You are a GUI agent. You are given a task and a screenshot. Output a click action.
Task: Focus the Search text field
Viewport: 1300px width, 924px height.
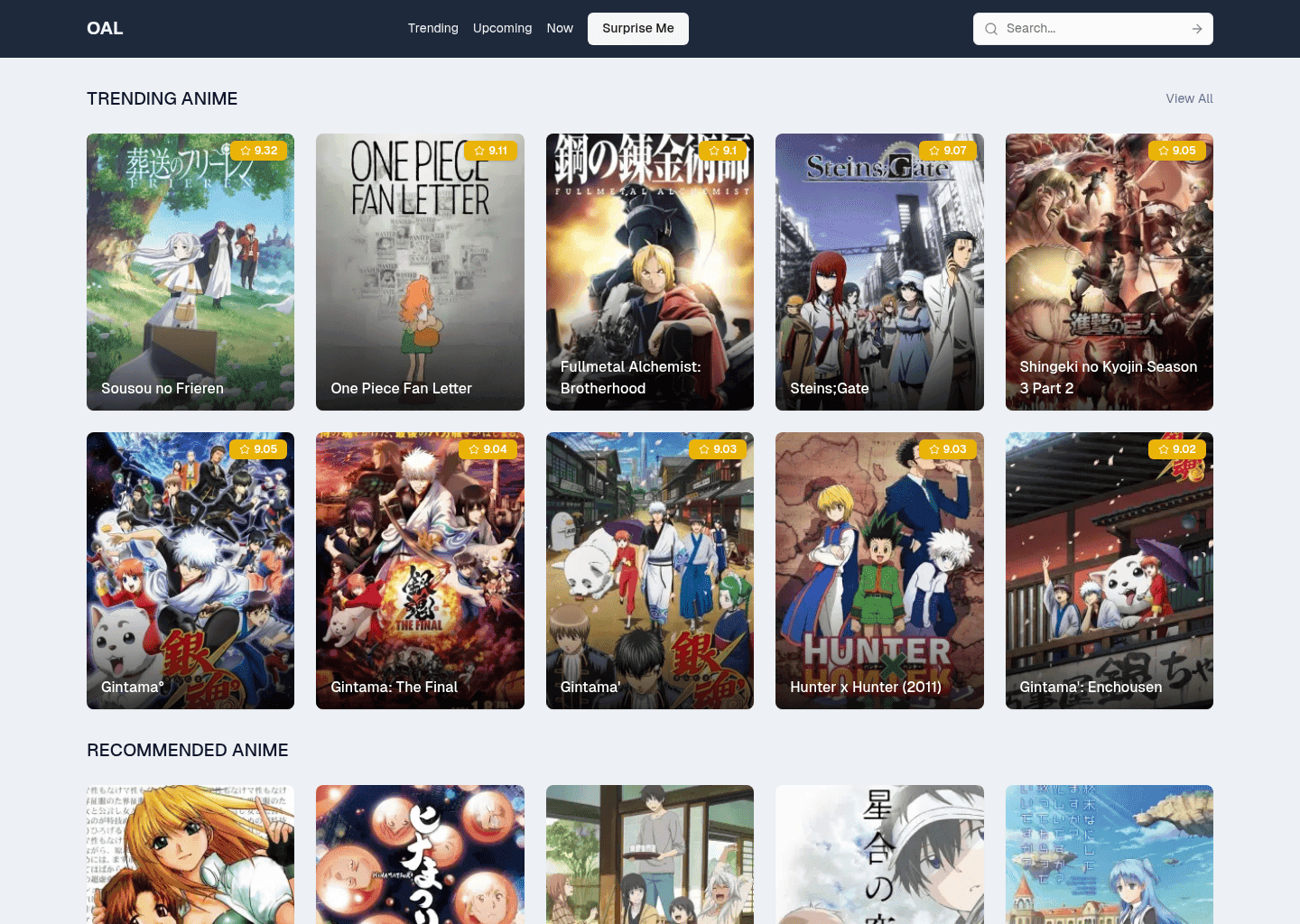[x=1092, y=29]
